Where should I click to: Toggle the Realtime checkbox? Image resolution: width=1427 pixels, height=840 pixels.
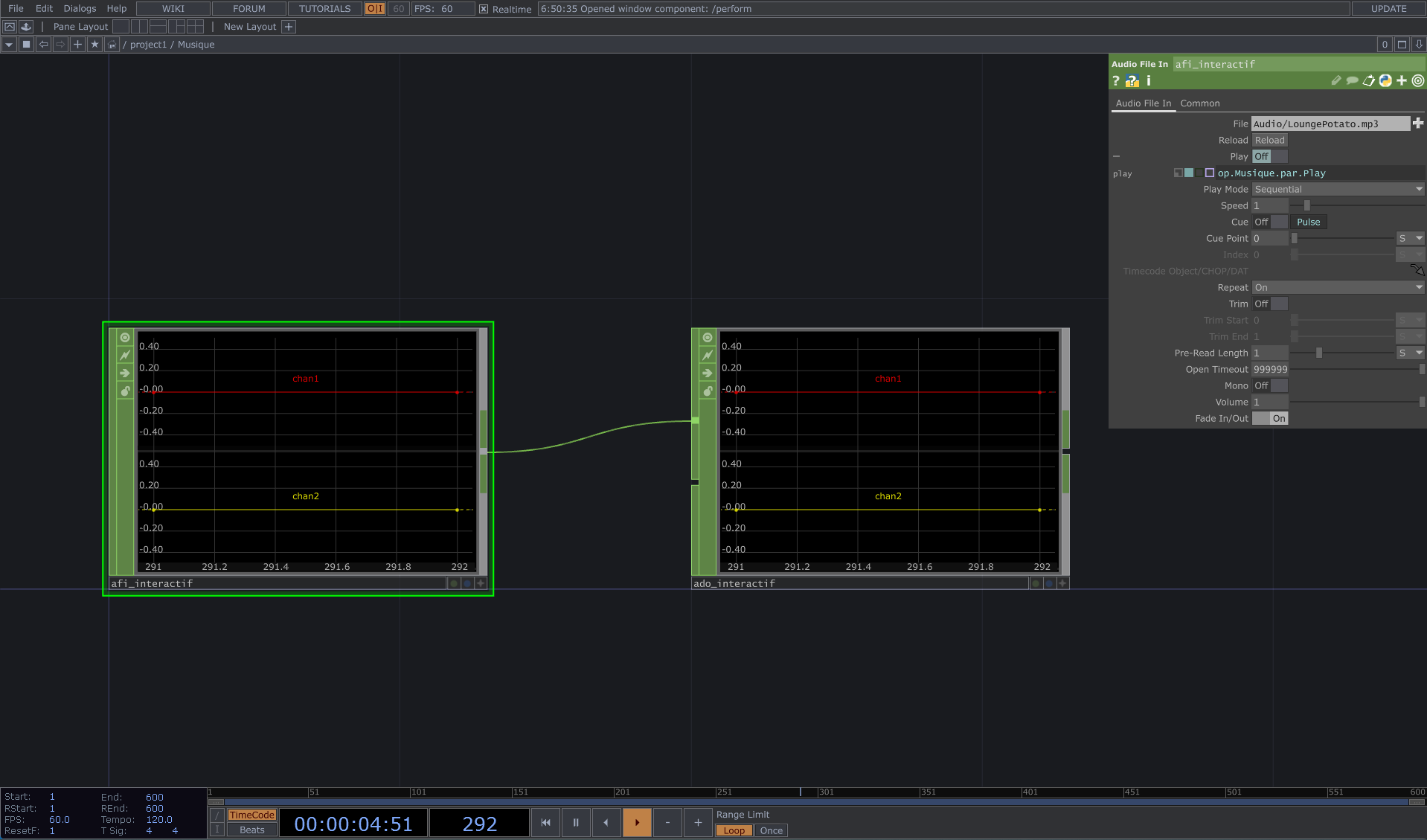point(484,9)
